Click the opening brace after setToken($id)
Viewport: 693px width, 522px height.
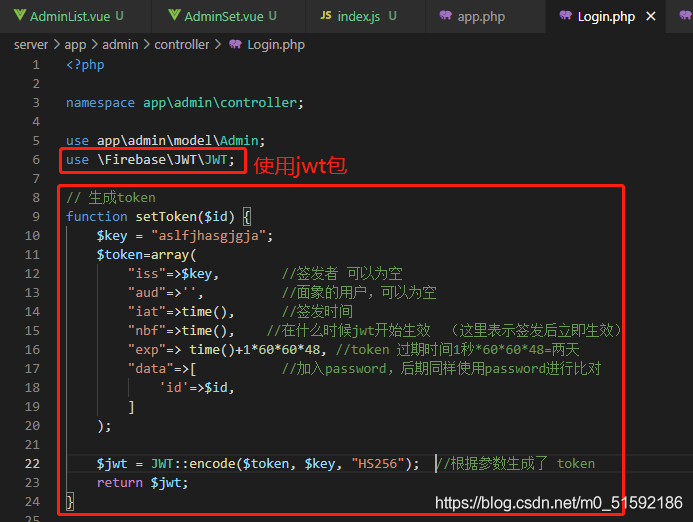pos(247,217)
